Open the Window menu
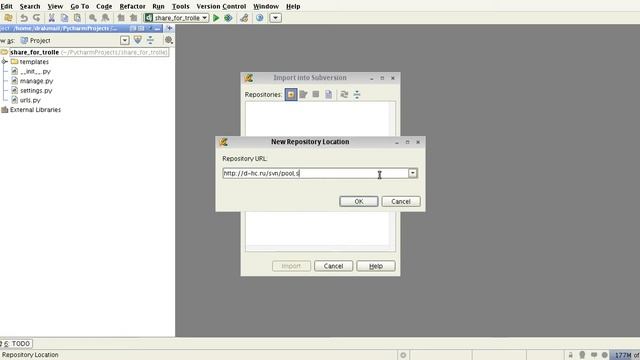640x360 pixels. [x=266, y=7]
